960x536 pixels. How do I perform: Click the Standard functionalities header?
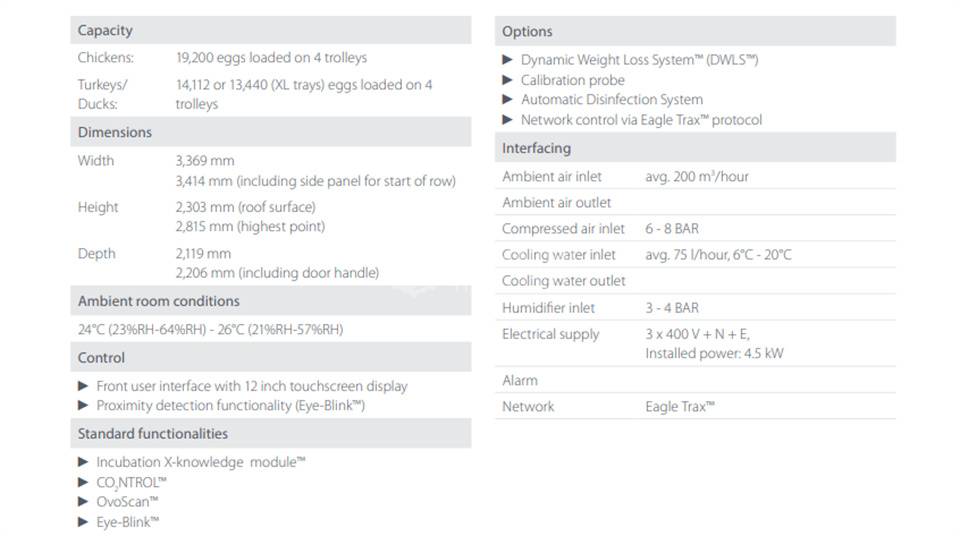tap(271, 433)
